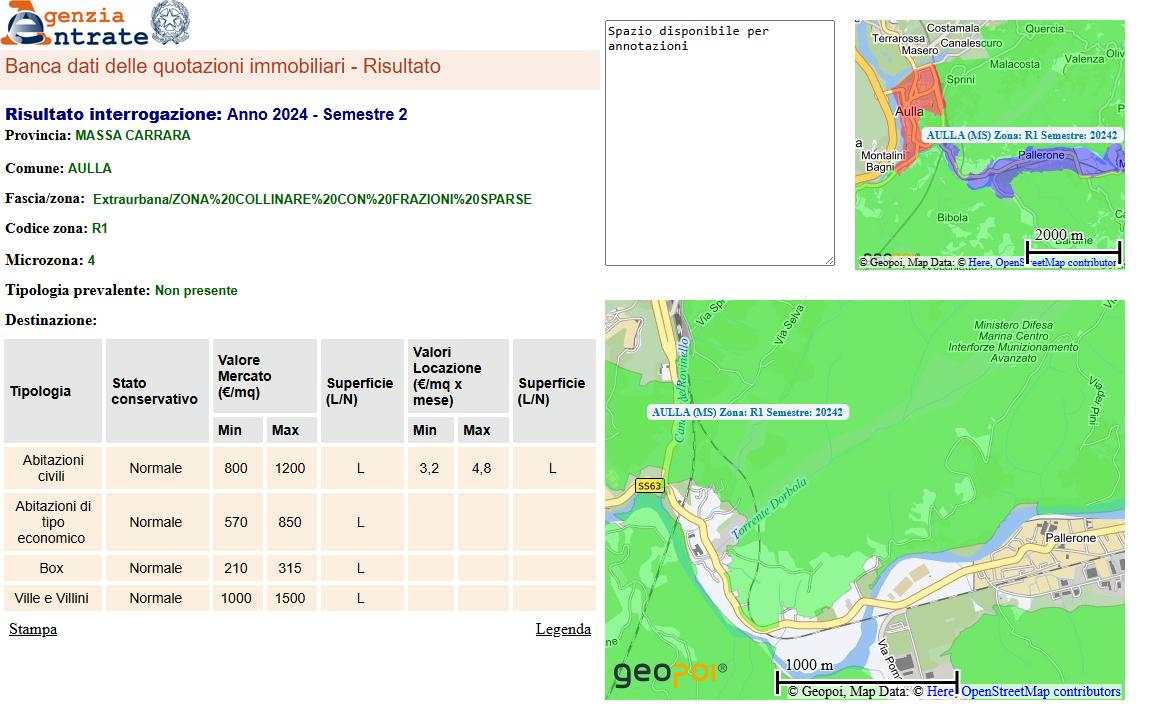Image resolution: width=1158 pixels, height=721 pixels.
Task: Click the geopoi logo on large map
Action: coord(669,674)
